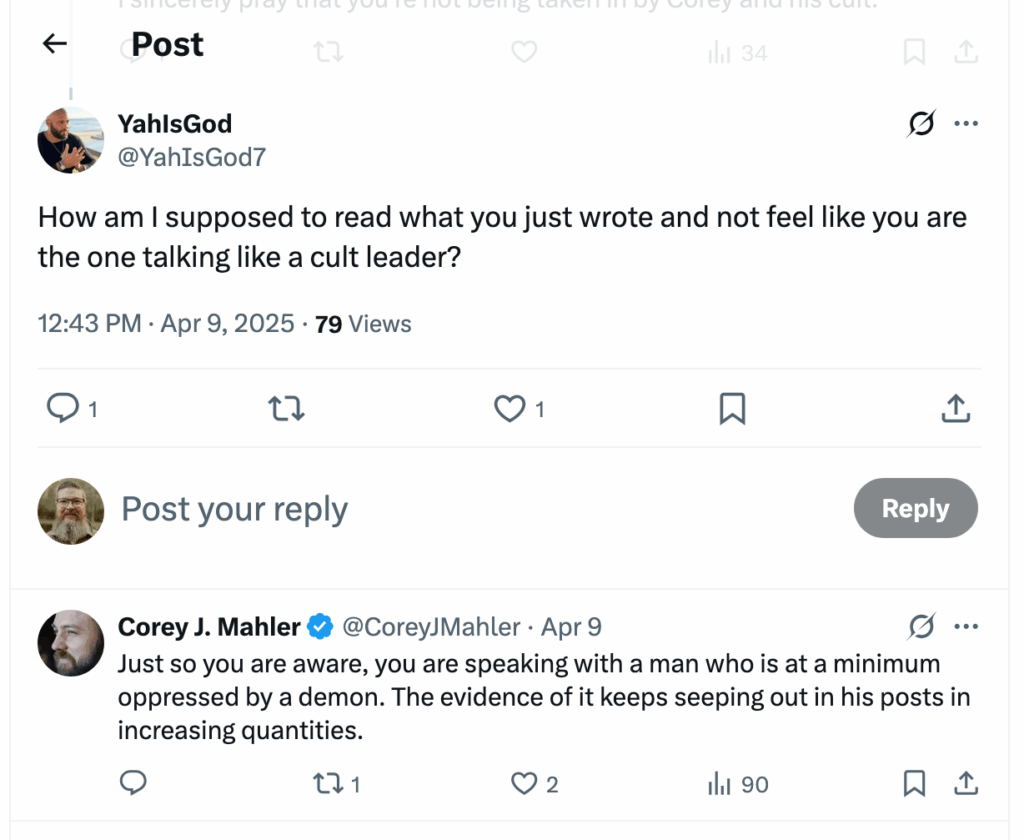Open more options on Corey J. Mahler's reply
The width and height of the screenshot is (1024, 840).
click(x=966, y=627)
